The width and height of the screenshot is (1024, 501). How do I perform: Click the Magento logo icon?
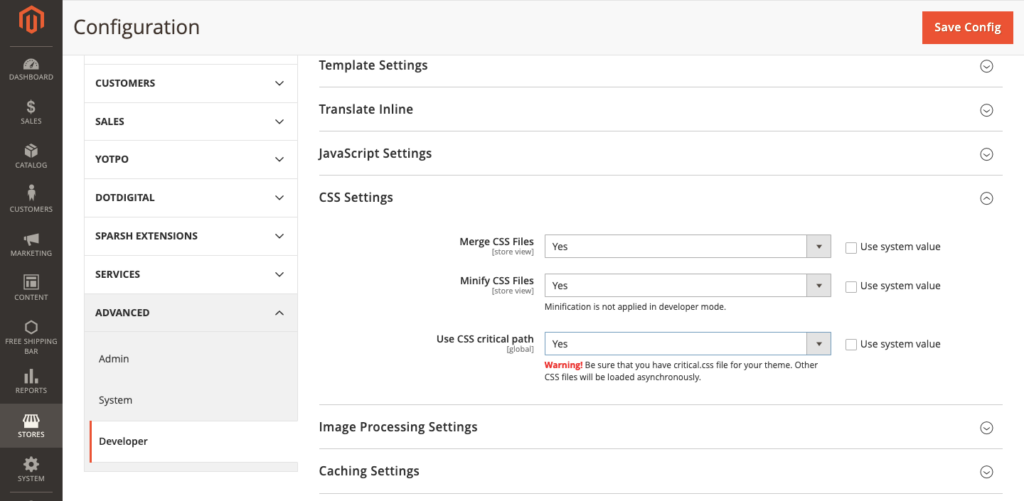(x=31, y=20)
